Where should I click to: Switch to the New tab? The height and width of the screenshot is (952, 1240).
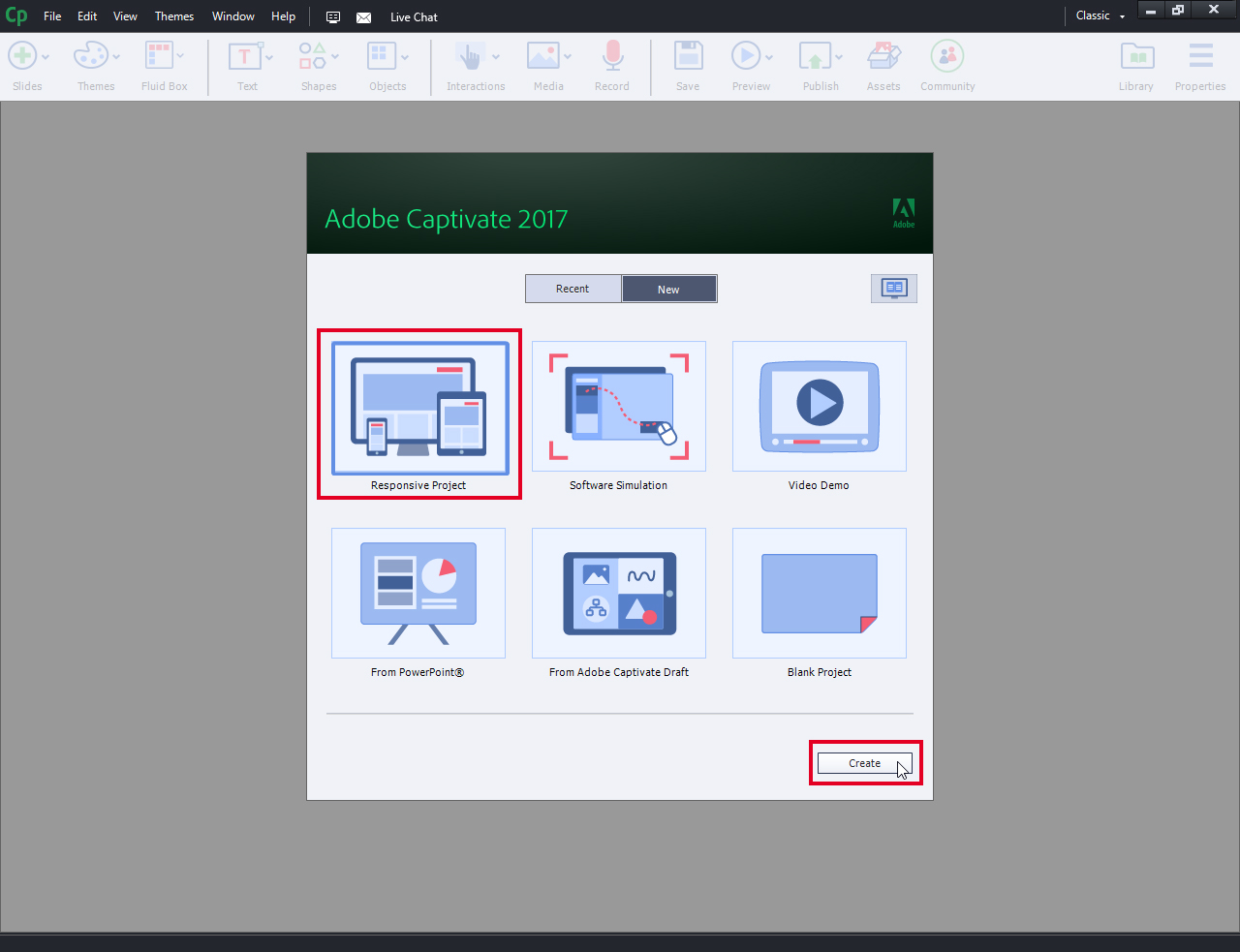pos(668,289)
